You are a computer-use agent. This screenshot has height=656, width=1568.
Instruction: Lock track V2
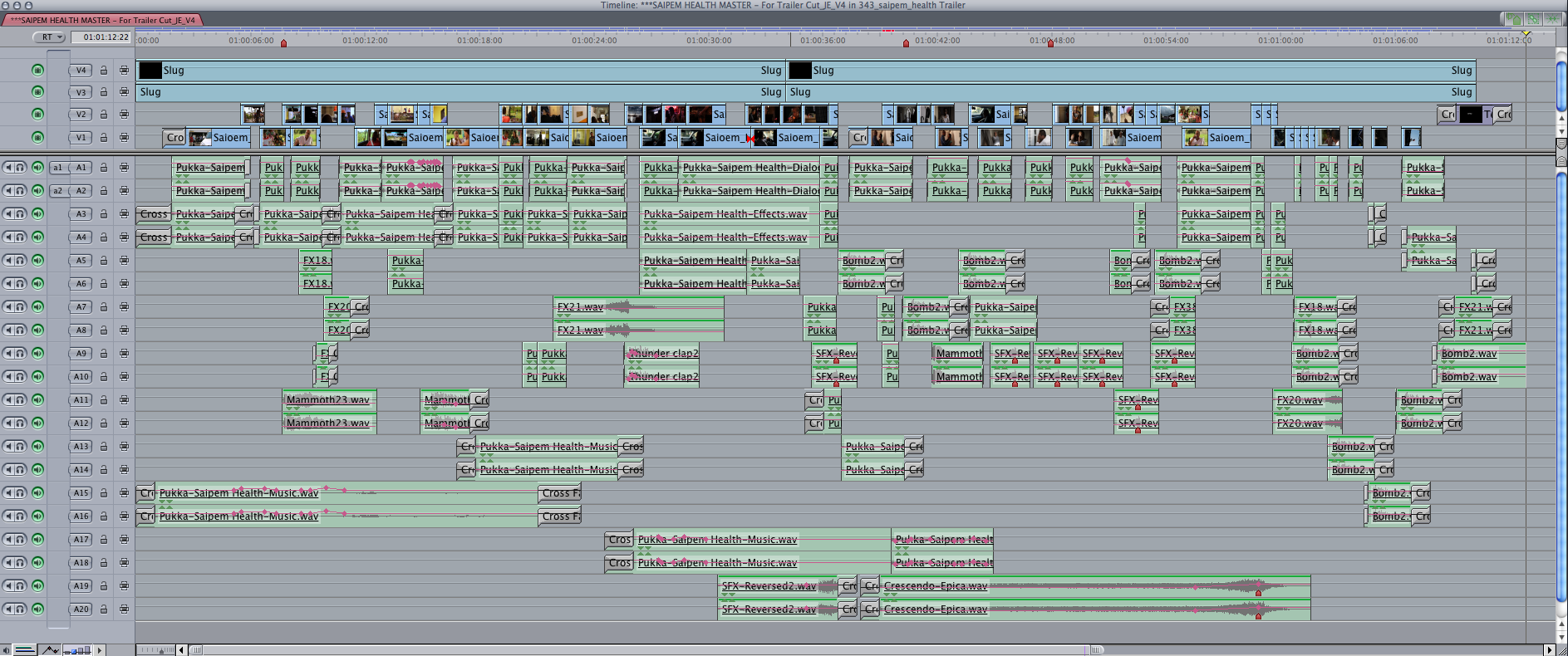[x=104, y=115]
